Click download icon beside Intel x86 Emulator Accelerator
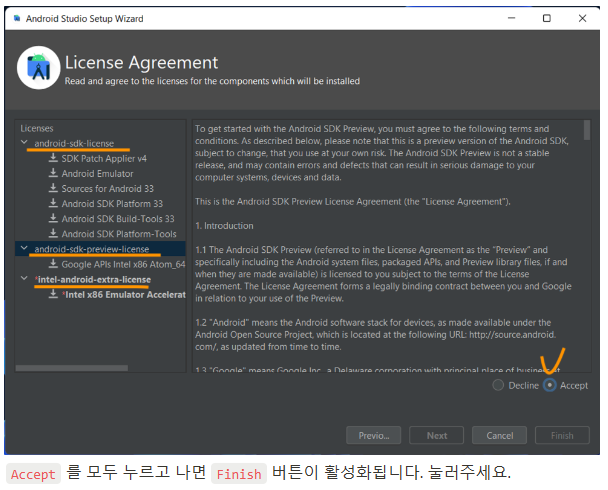 point(53,295)
